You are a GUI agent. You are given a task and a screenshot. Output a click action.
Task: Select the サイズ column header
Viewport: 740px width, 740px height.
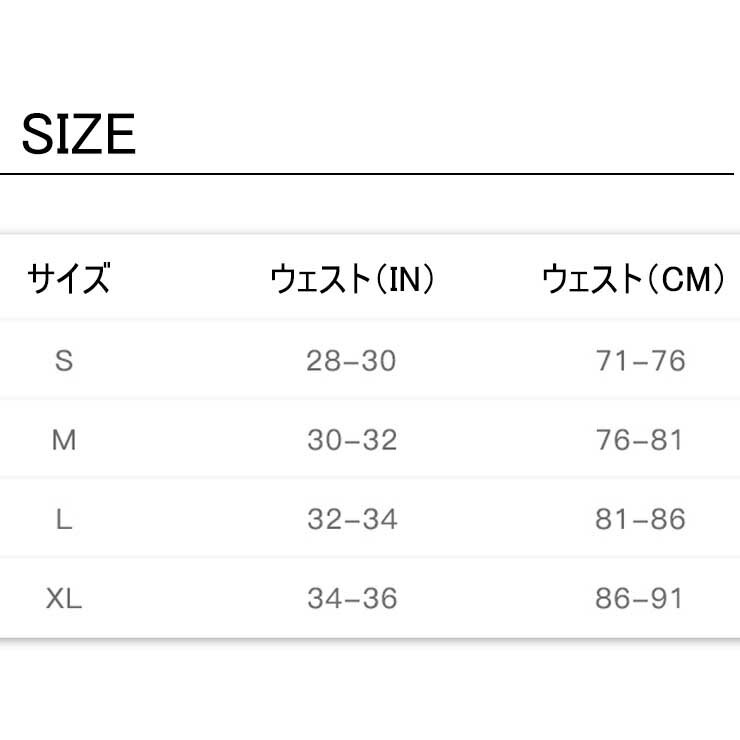point(68,279)
